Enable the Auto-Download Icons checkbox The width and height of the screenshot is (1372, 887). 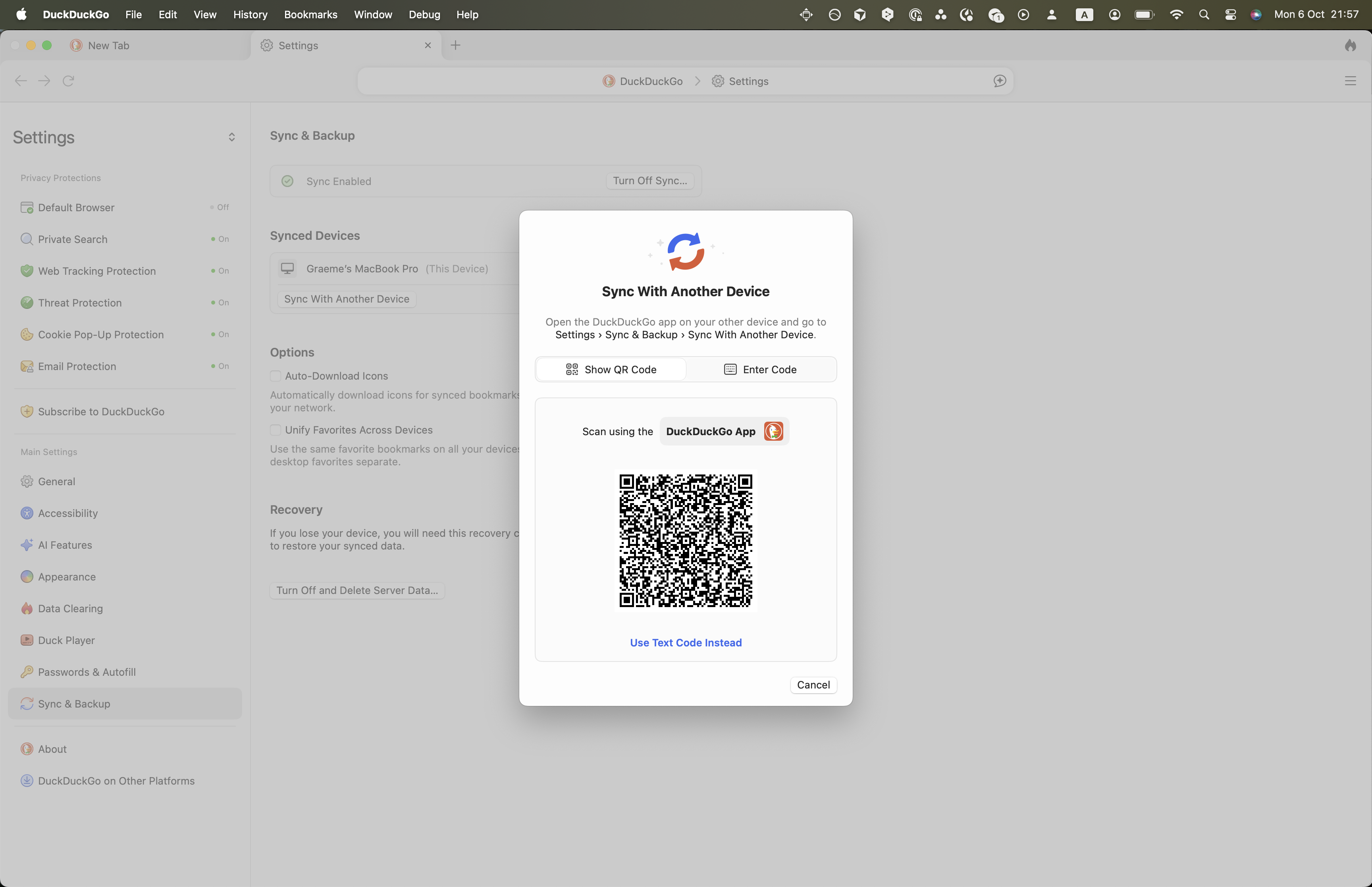(276, 376)
